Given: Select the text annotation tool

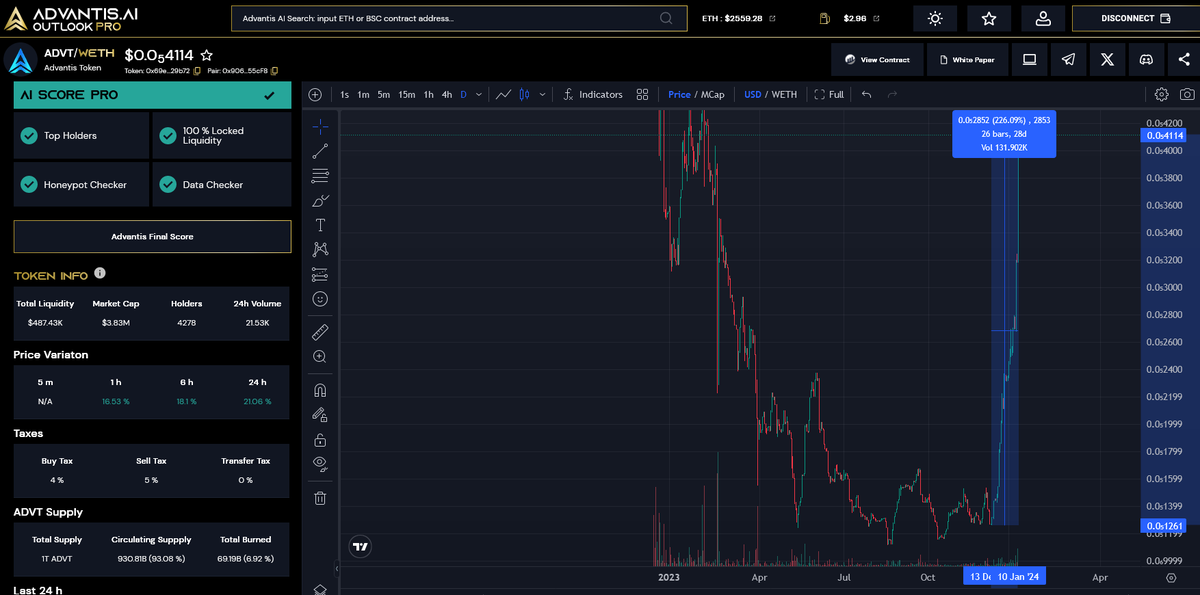Looking at the screenshot, I should [x=320, y=225].
